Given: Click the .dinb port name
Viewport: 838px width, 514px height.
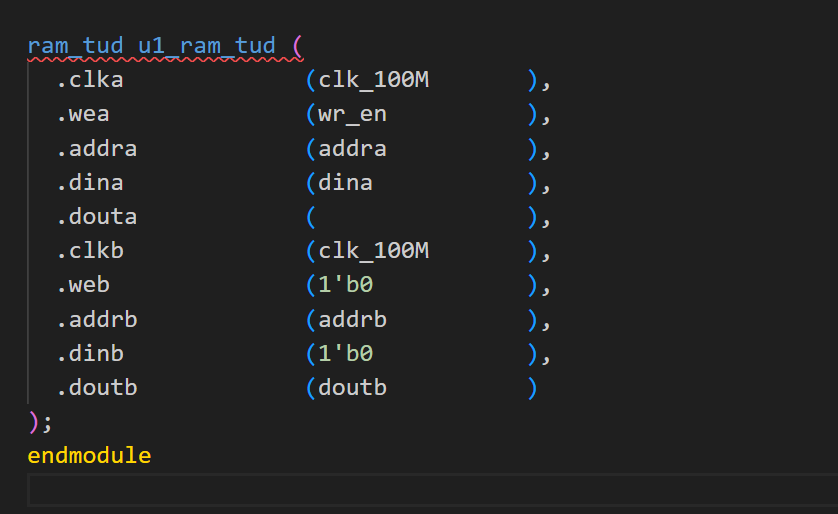Looking at the screenshot, I should 90,354.
